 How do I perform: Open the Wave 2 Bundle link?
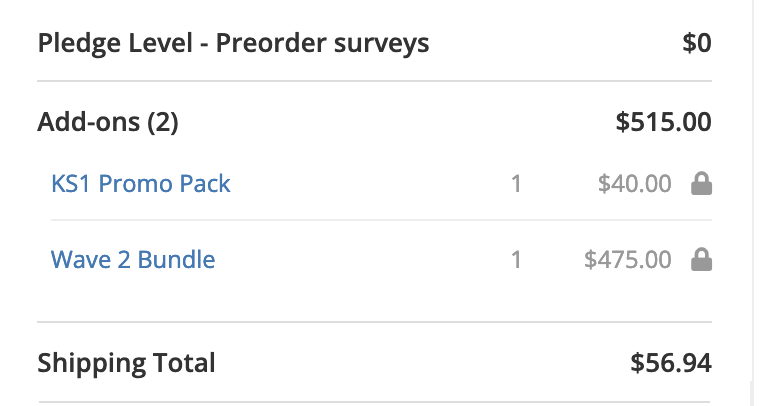133,260
